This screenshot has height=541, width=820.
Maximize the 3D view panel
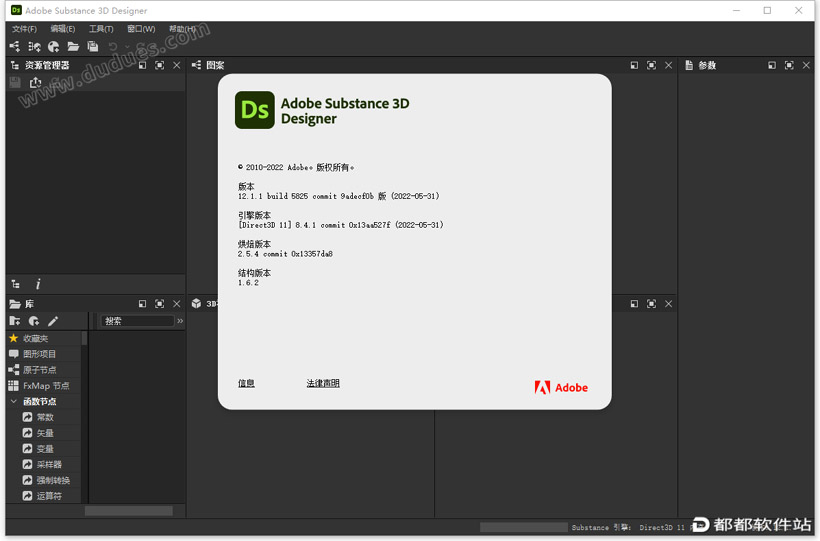(x=651, y=303)
